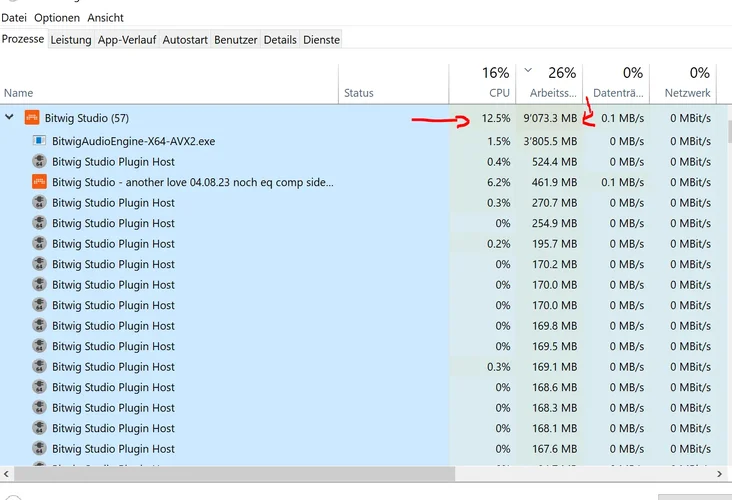
Task: Click the orange icon of 'another love' project process
Action: tap(39, 182)
